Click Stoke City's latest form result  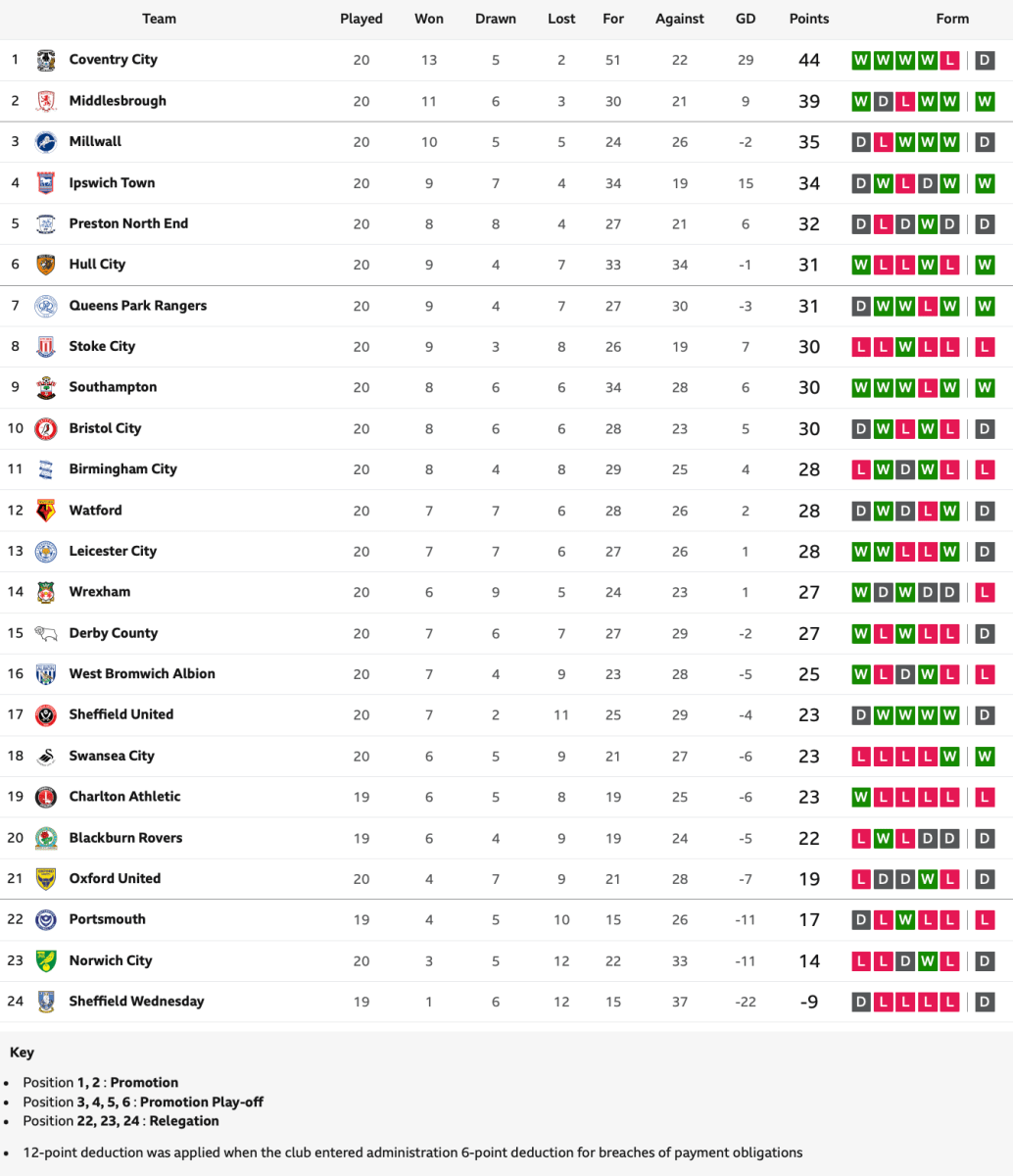pos(985,347)
